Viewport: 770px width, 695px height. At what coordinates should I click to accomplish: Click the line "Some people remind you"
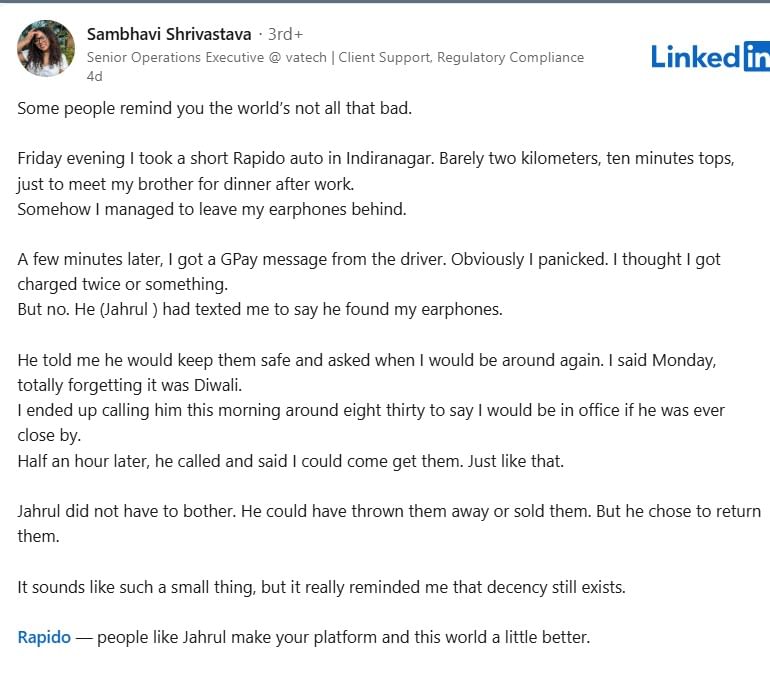(x=214, y=108)
